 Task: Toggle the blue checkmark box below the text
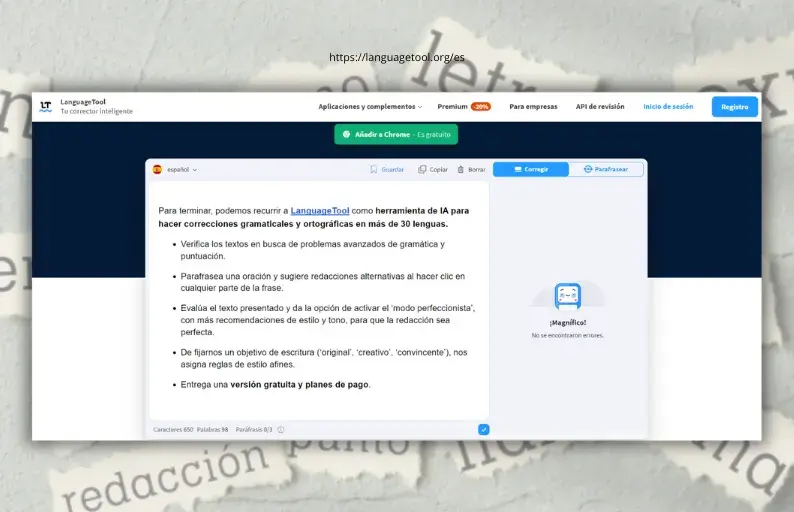click(x=484, y=430)
